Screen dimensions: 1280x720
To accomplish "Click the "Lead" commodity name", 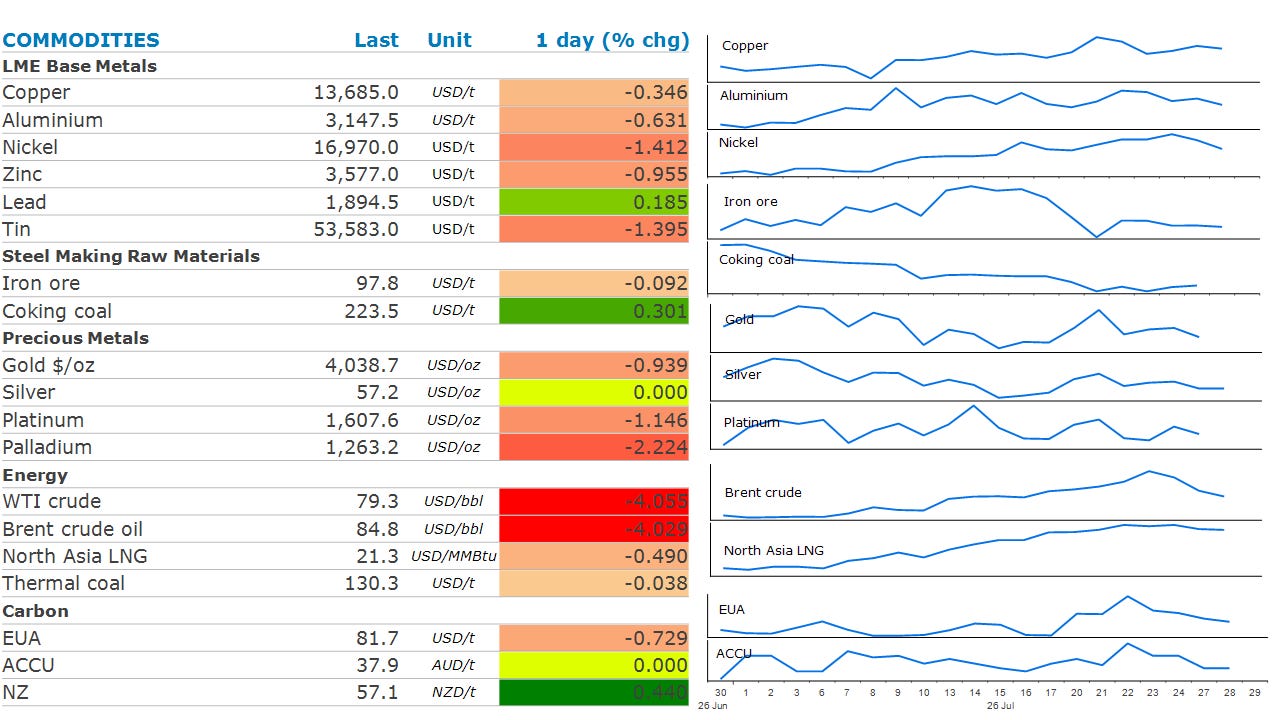I will coord(24,202).
